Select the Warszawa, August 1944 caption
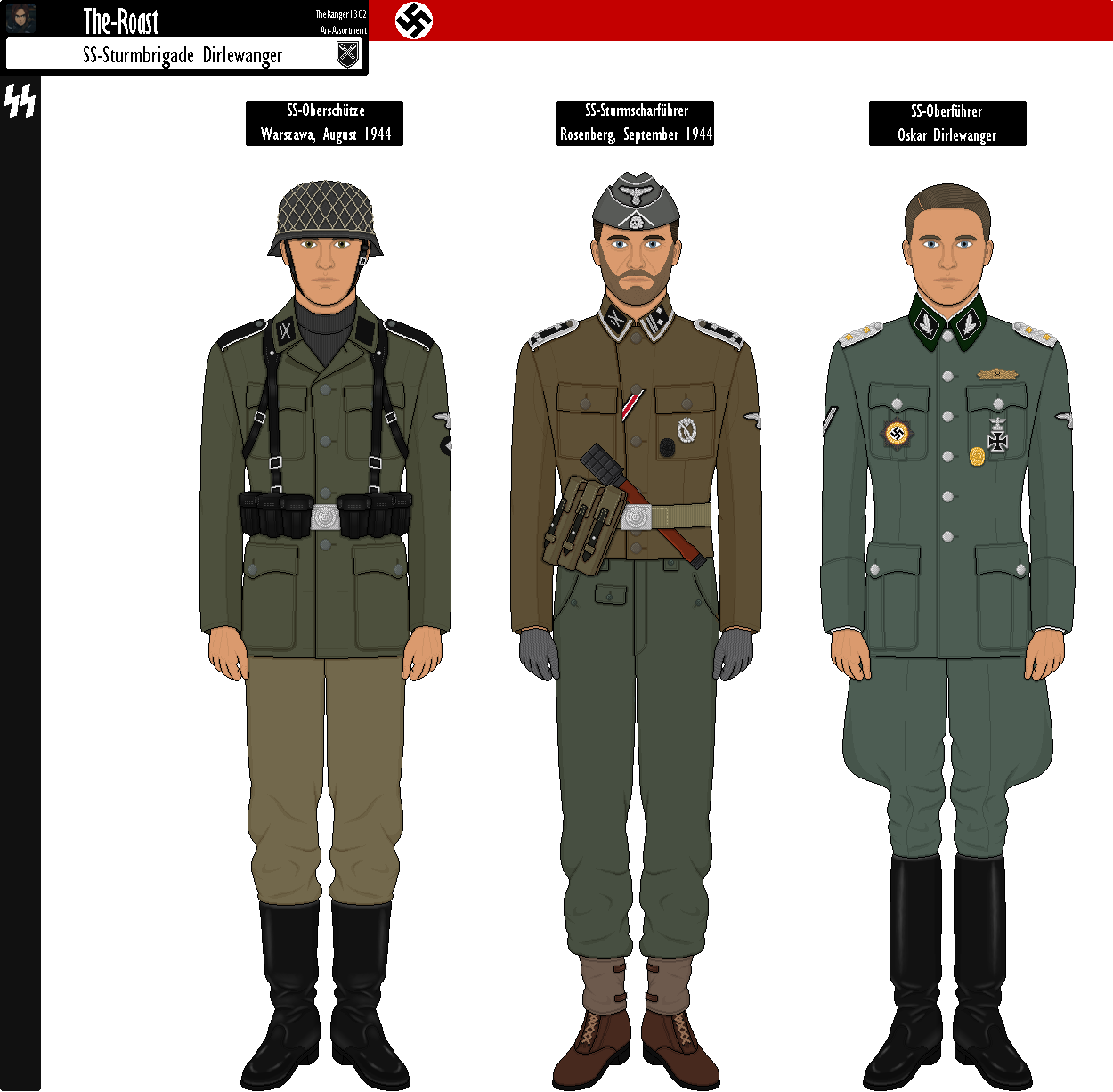Screen dimensions: 1113x1092 pyautogui.click(x=325, y=134)
